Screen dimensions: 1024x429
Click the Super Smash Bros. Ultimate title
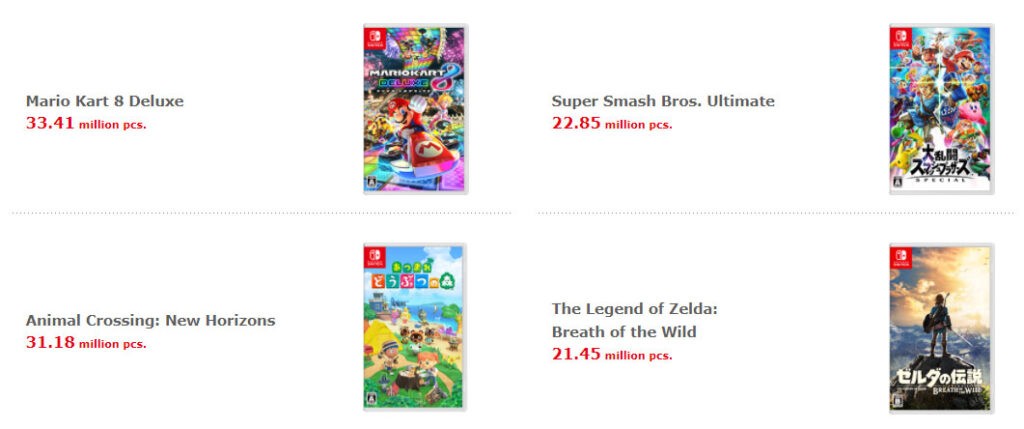[663, 101]
